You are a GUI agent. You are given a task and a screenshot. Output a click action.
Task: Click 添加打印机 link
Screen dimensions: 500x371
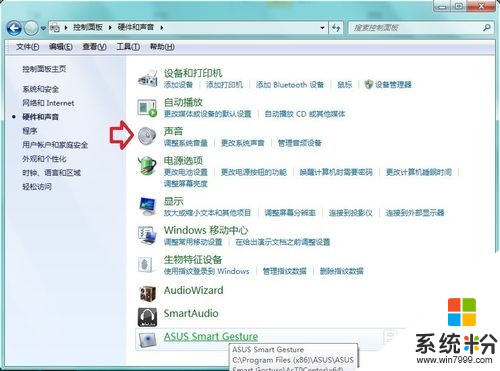click(x=224, y=85)
